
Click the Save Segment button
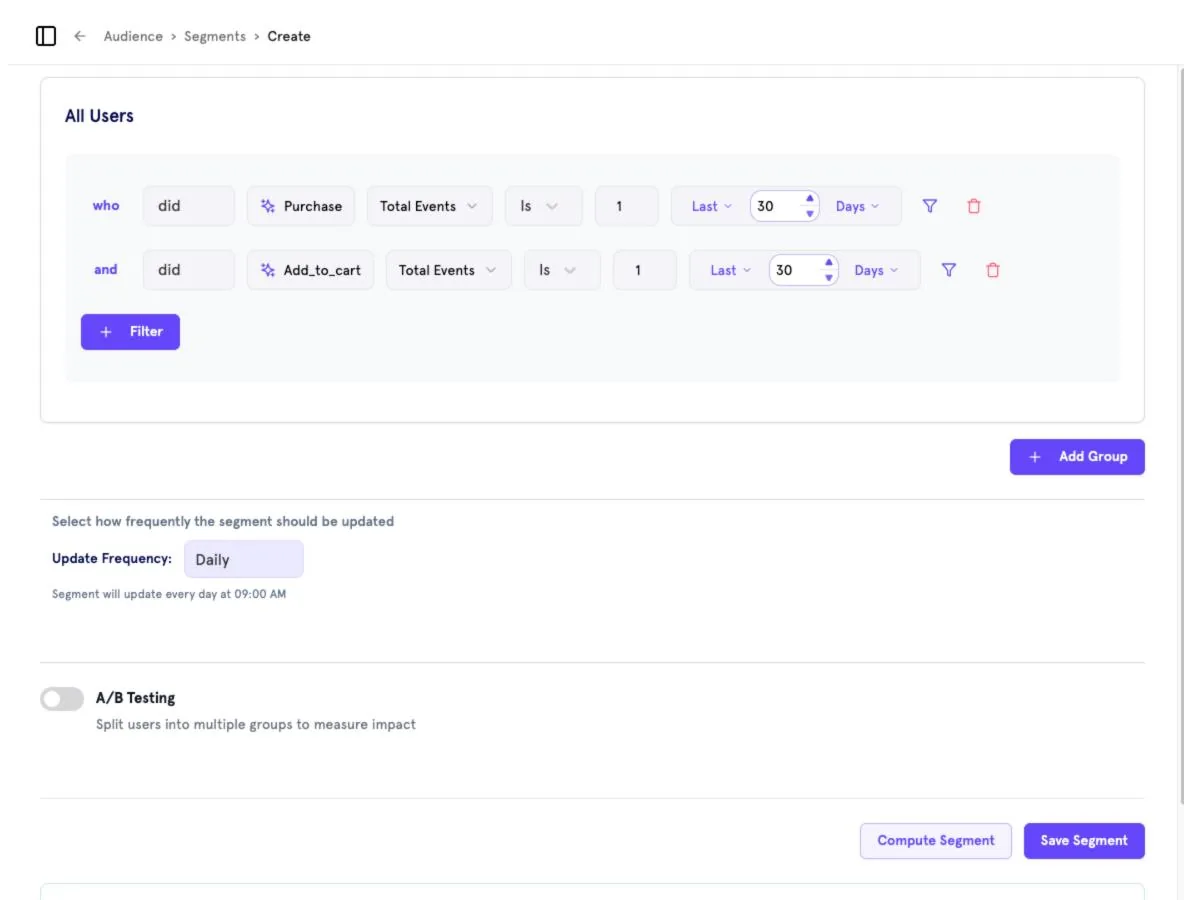[1084, 840]
